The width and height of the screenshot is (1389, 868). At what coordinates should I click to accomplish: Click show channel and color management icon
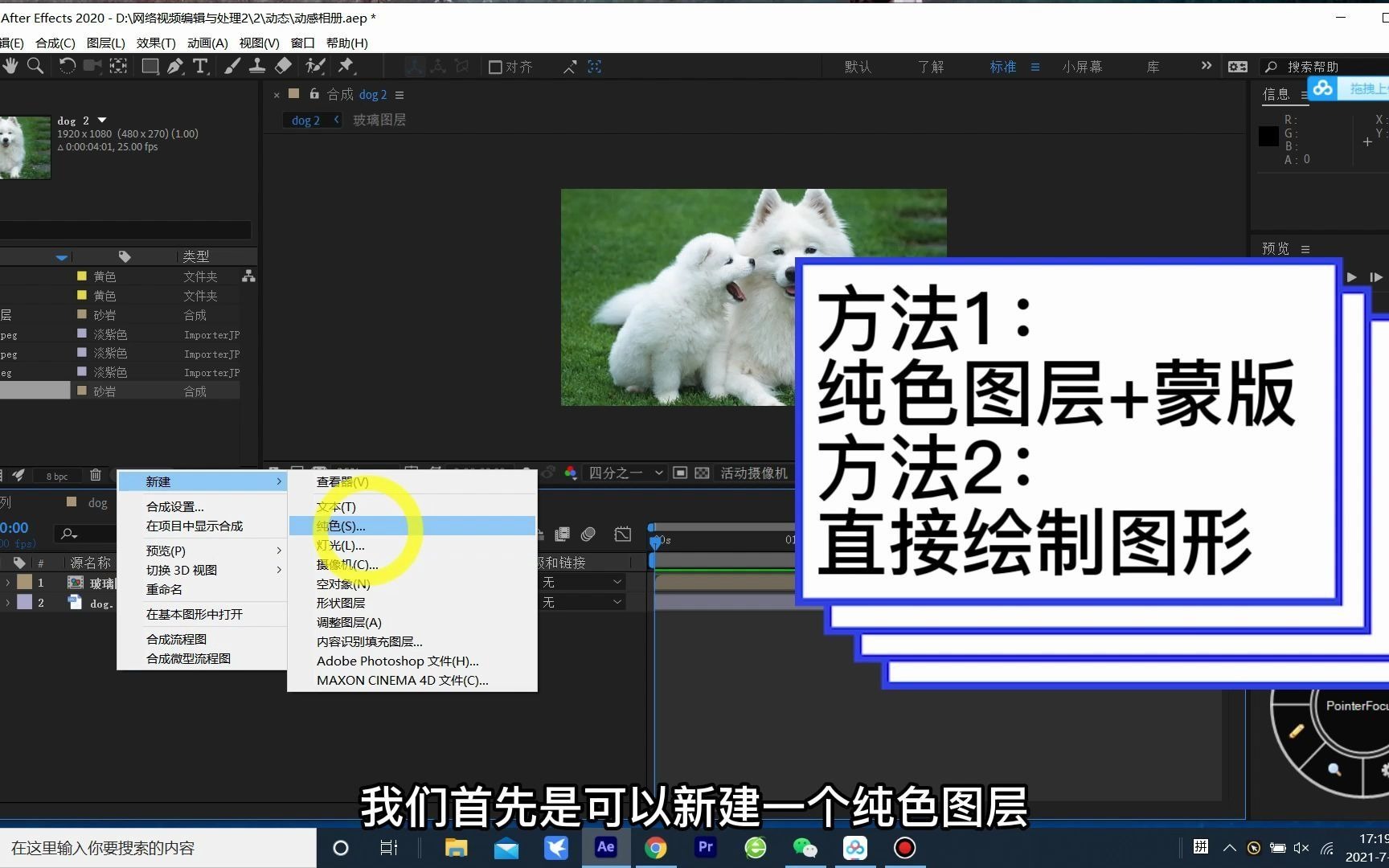pyautogui.click(x=571, y=473)
